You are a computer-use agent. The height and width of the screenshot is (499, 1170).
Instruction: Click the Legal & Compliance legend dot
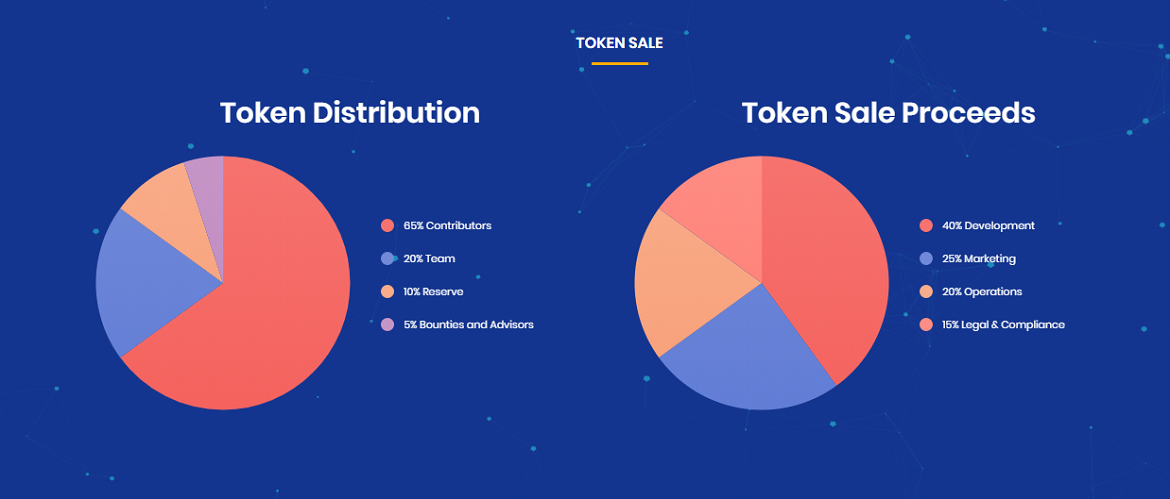[x=926, y=324]
